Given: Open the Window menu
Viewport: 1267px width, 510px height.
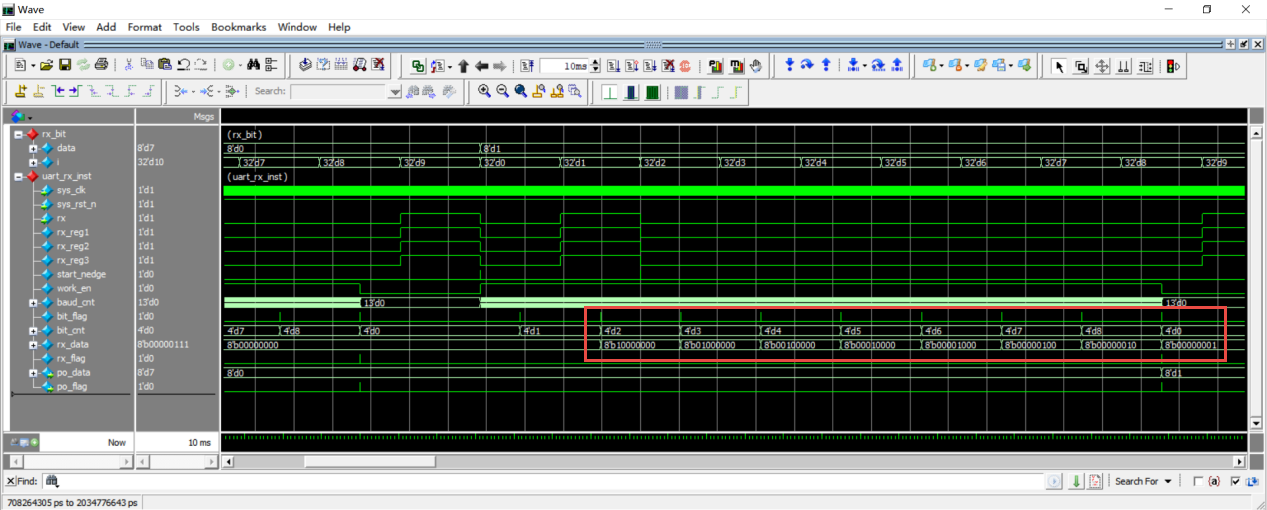Looking at the screenshot, I should pyautogui.click(x=297, y=27).
